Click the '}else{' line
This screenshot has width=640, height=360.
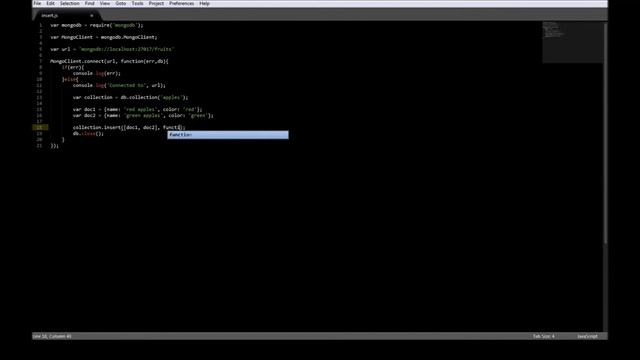70,80
